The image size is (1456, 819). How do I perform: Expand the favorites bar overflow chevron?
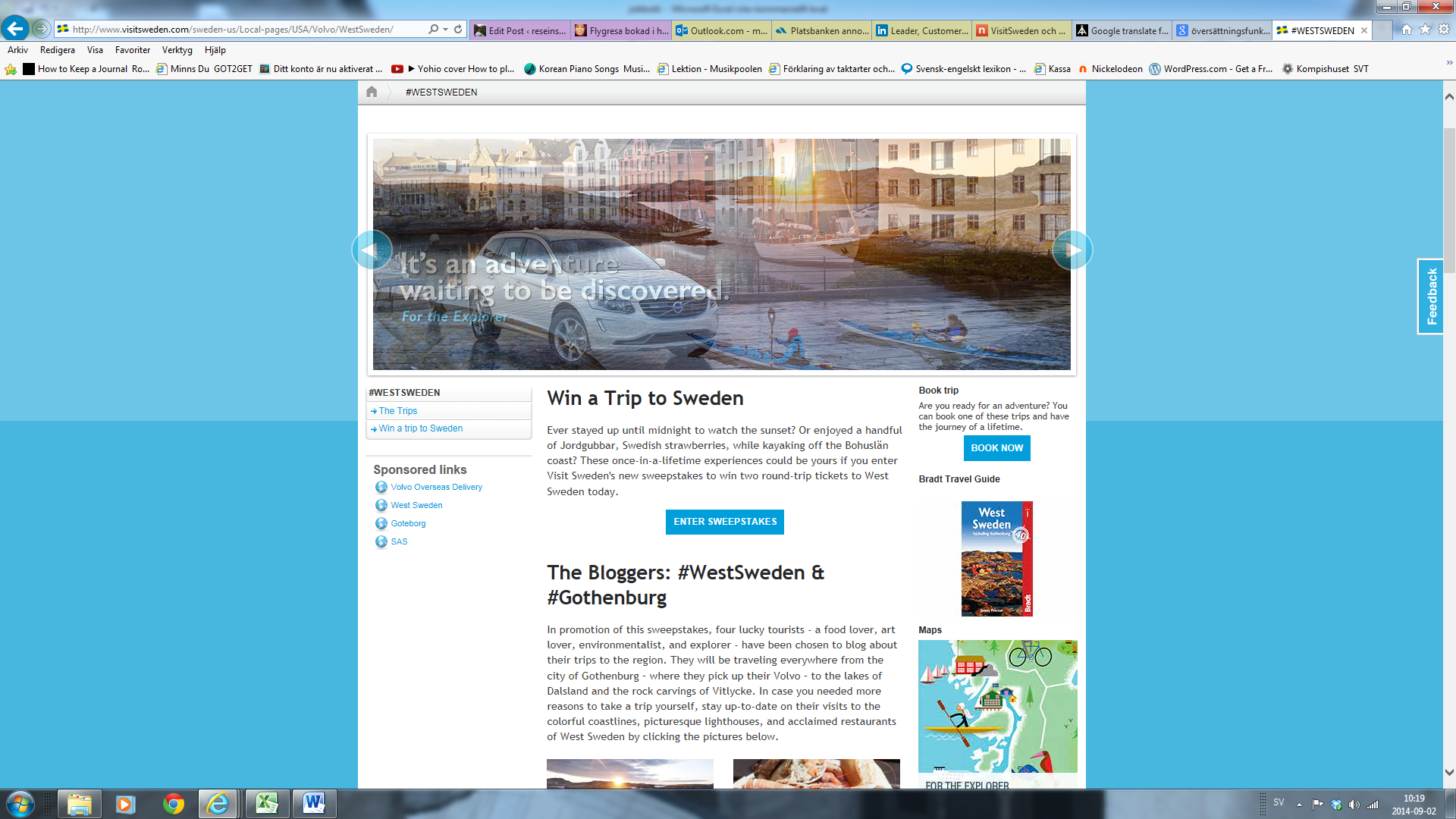coord(1449,64)
